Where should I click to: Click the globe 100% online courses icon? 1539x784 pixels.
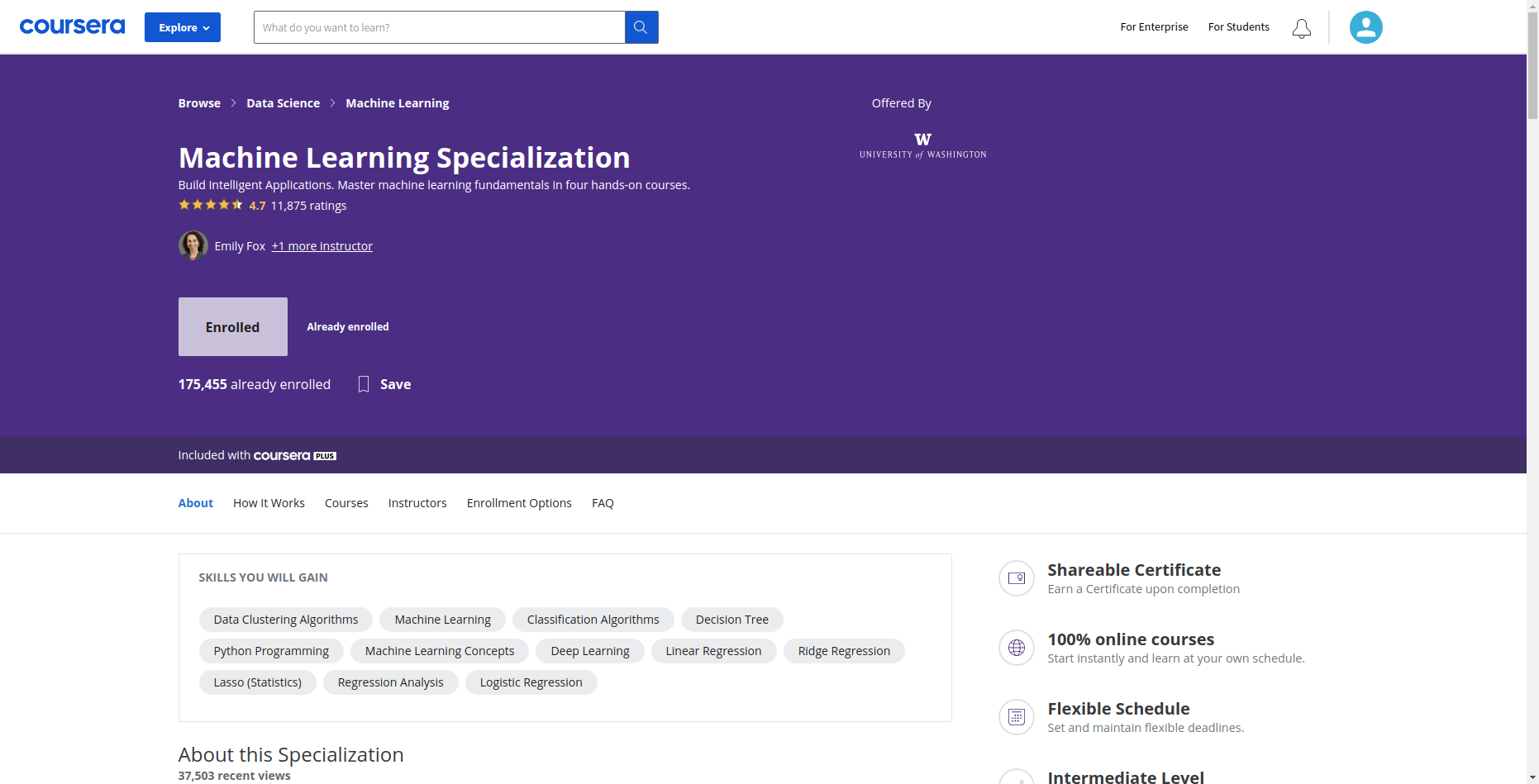click(x=1017, y=648)
